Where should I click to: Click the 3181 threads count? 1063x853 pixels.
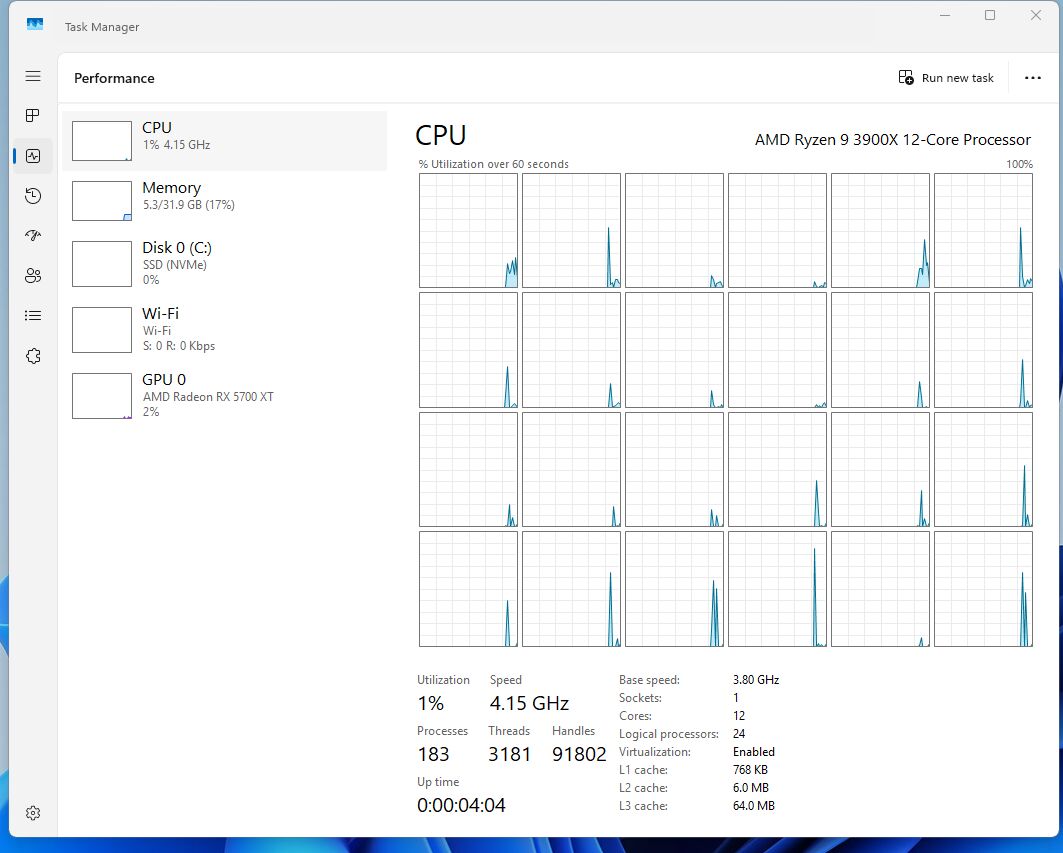(x=509, y=754)
